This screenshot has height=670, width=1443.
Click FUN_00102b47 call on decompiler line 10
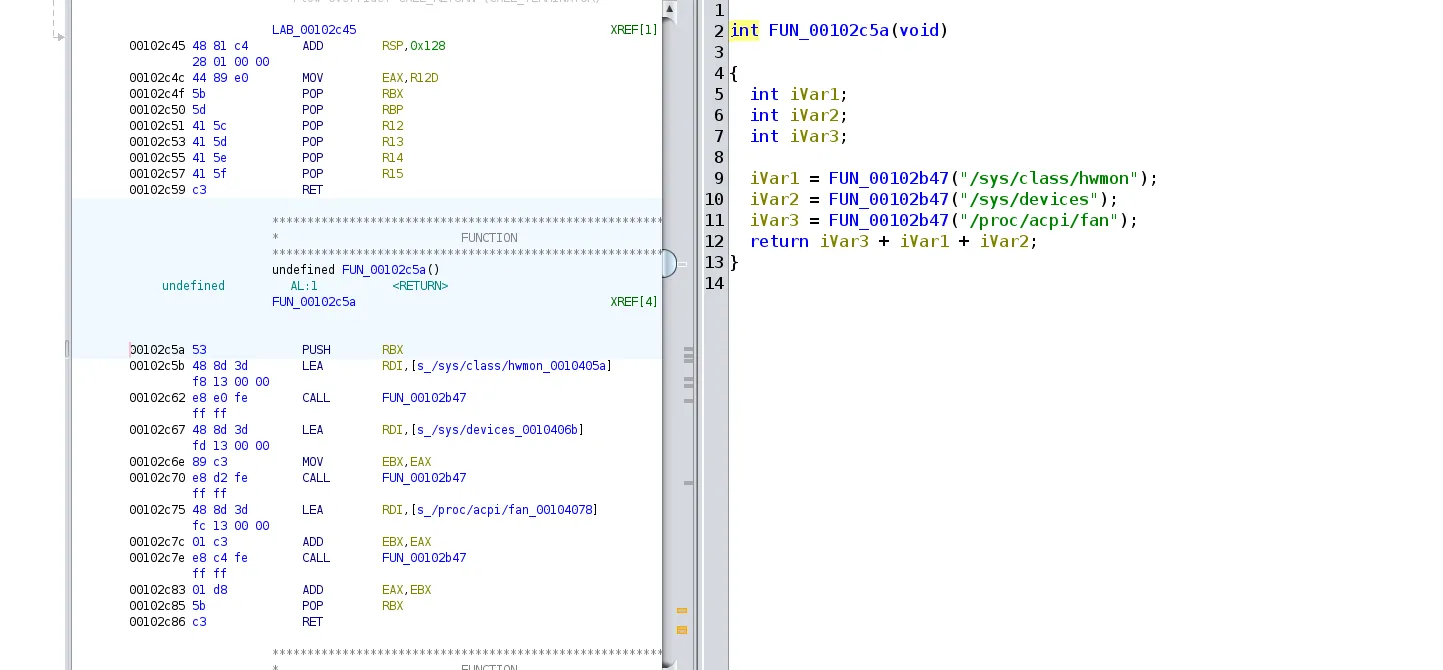point(888,199)
